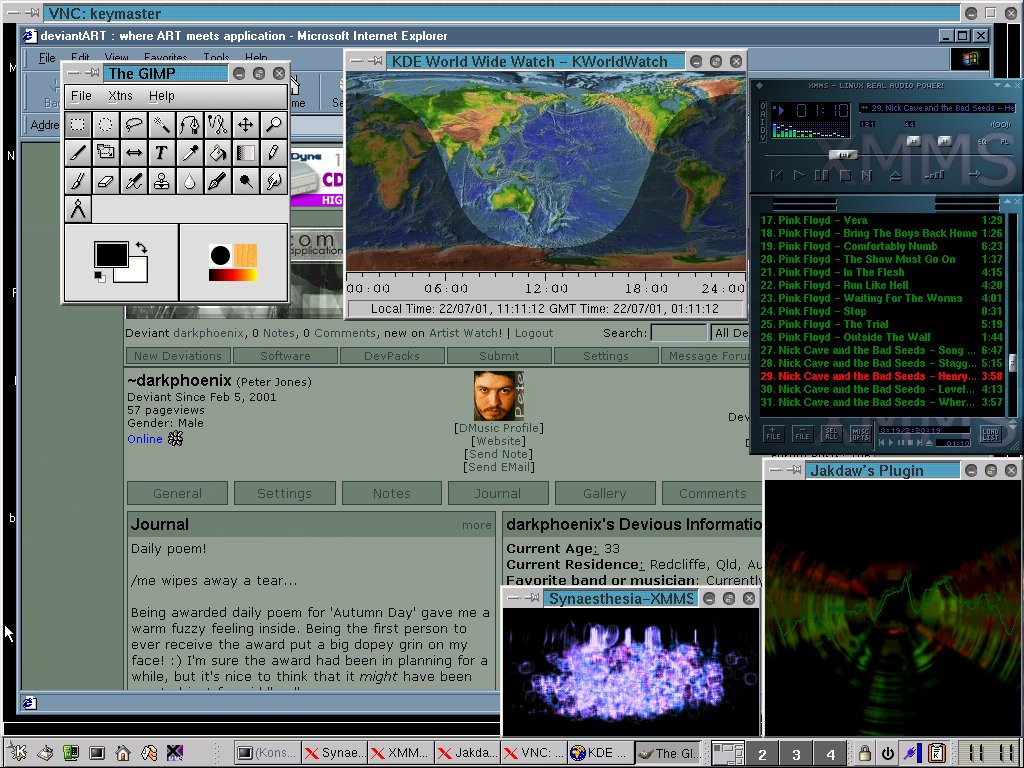Select the Transform tool in GIMP
This screenshot has height=768, width=1024.
pyautogui.click(x=106, y=153)
